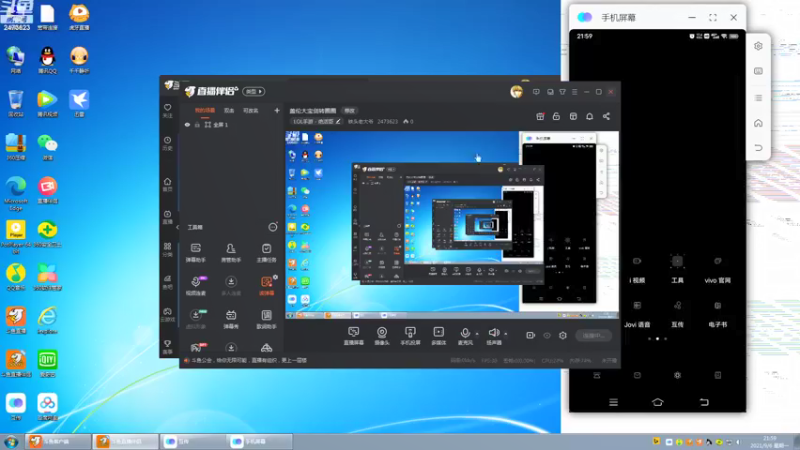Screen dimensions: 800x450
Task: Add the 直播屏幕 screen capture source
Action: [354, 336]
